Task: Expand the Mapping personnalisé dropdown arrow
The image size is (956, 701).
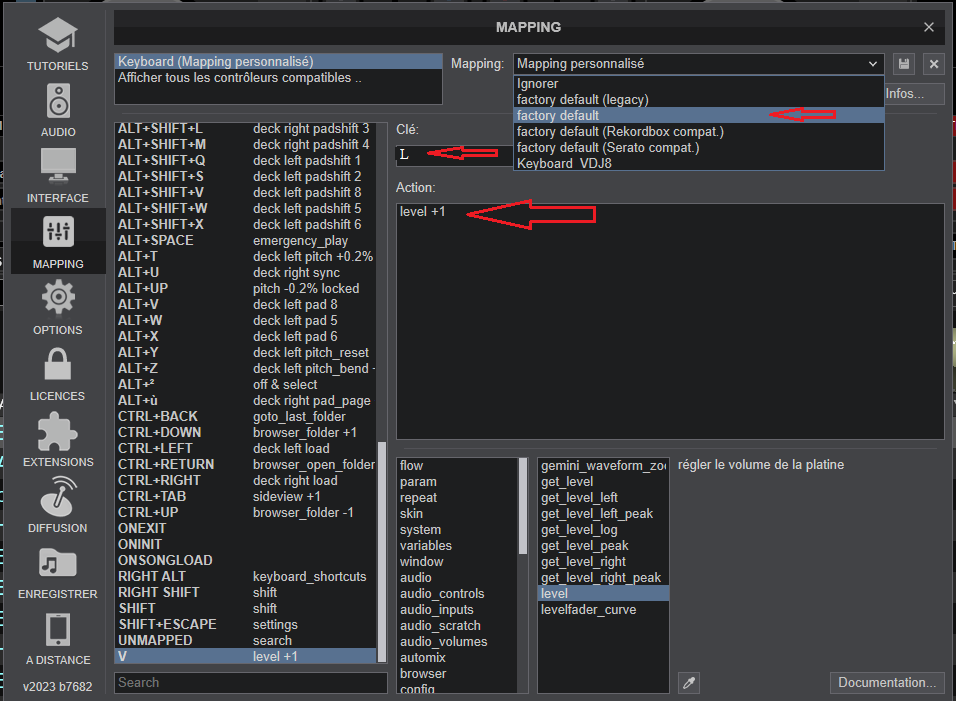Action: (872, 64)
